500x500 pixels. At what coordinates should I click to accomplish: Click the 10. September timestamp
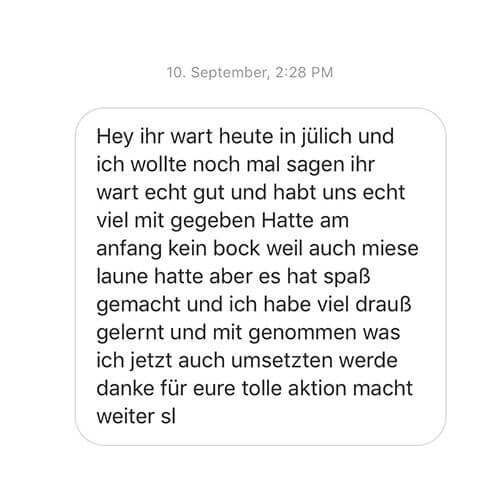249,73
